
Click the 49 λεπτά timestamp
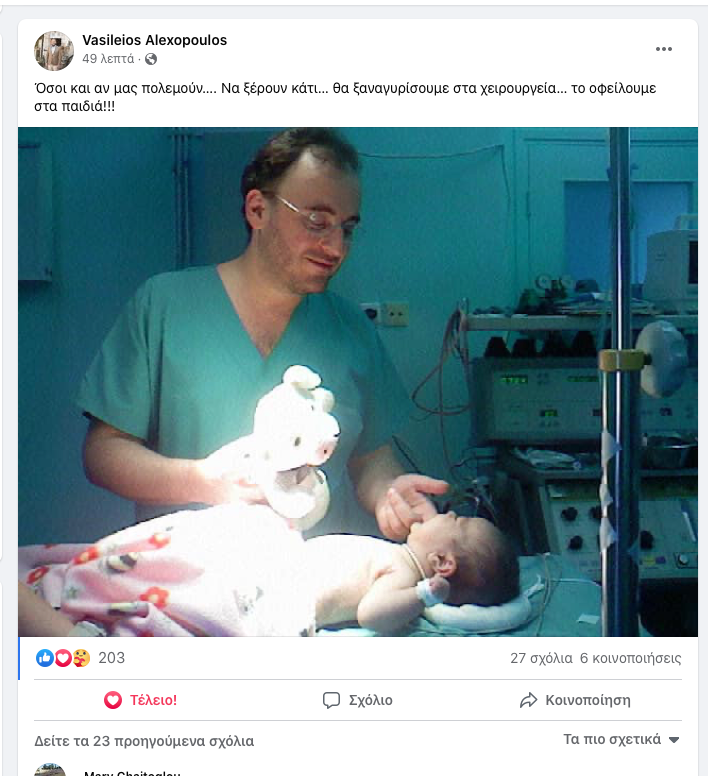(x=108, y=59)
